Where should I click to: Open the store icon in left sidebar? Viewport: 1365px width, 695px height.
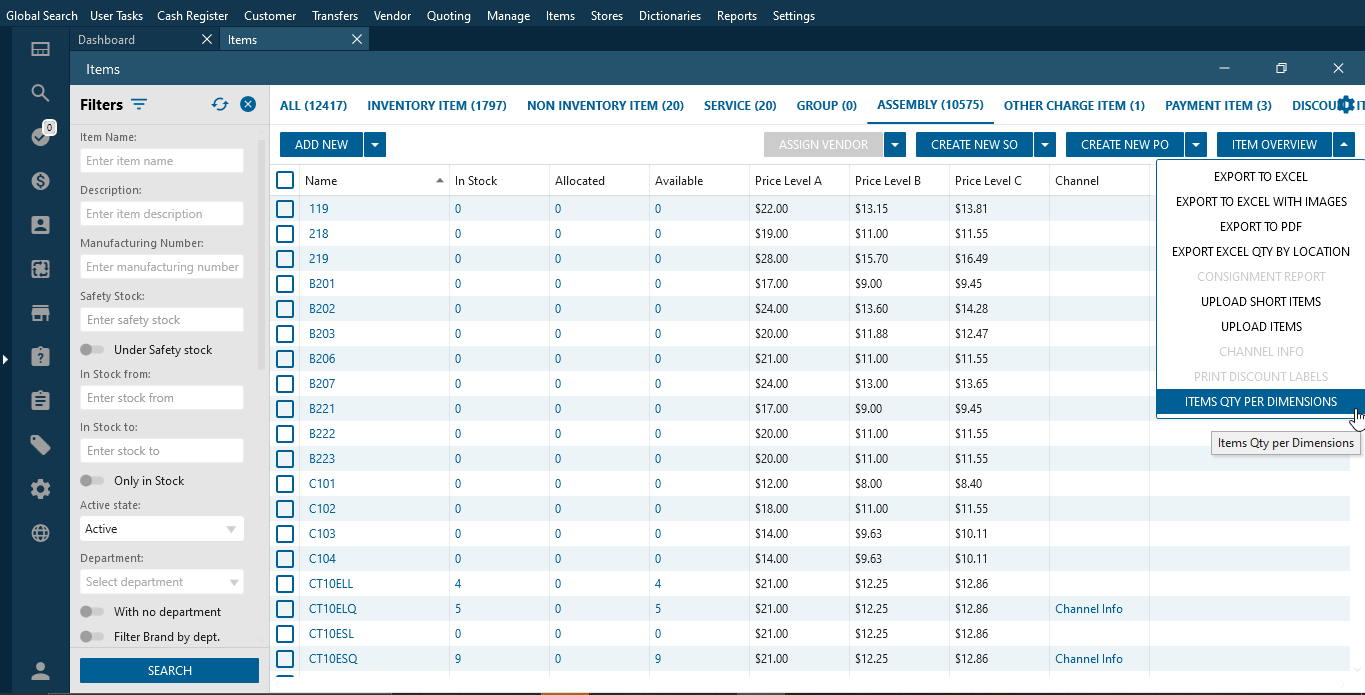point(40,313)
